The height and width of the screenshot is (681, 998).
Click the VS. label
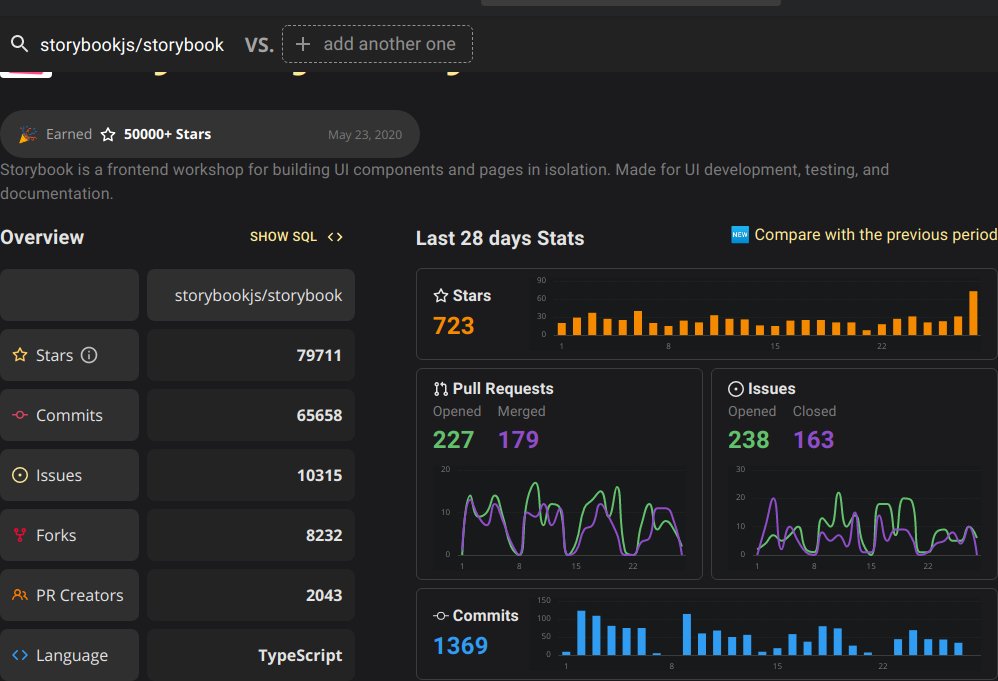coord(259,45)
